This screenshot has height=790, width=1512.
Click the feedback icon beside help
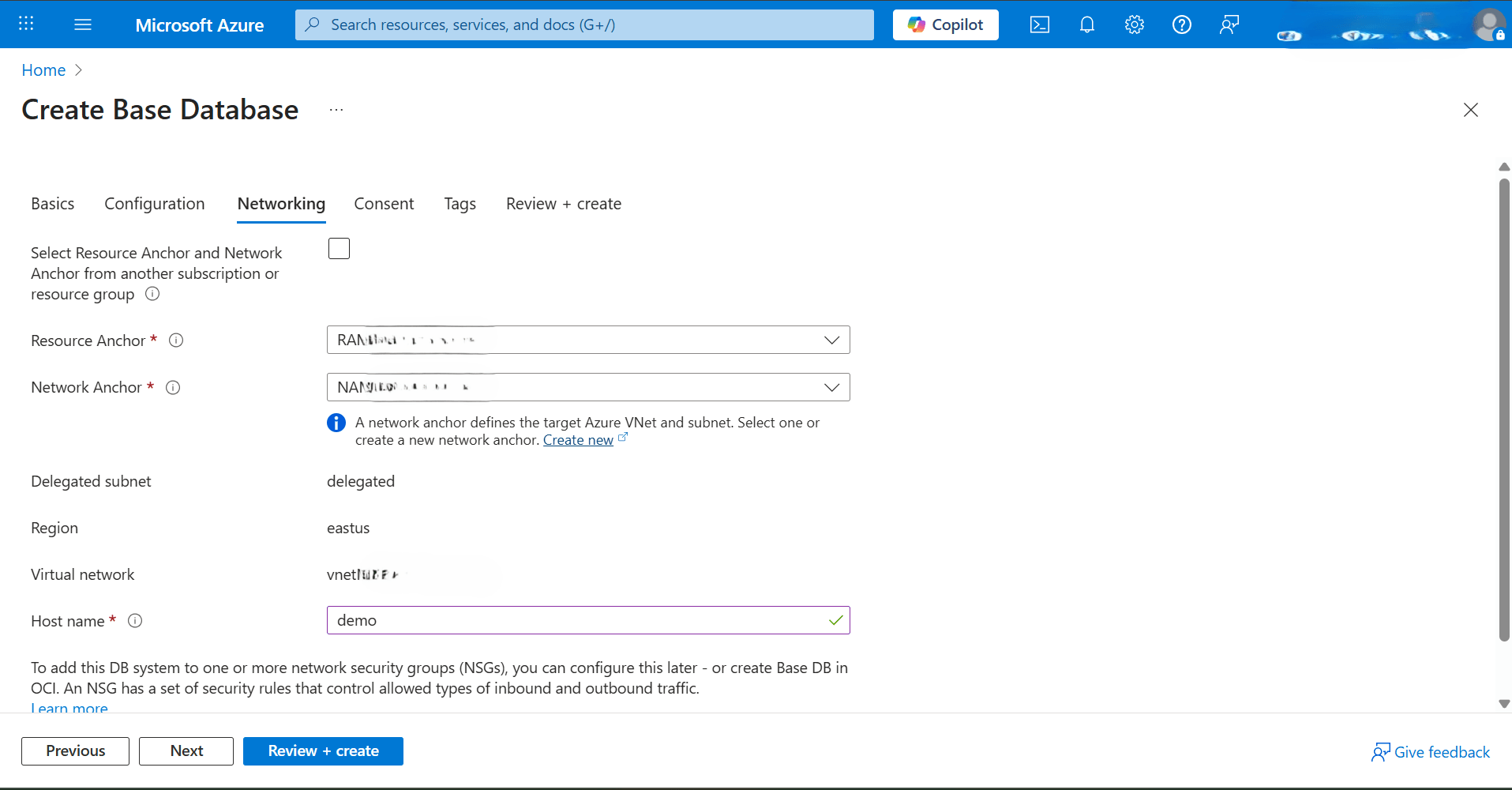1229,24
